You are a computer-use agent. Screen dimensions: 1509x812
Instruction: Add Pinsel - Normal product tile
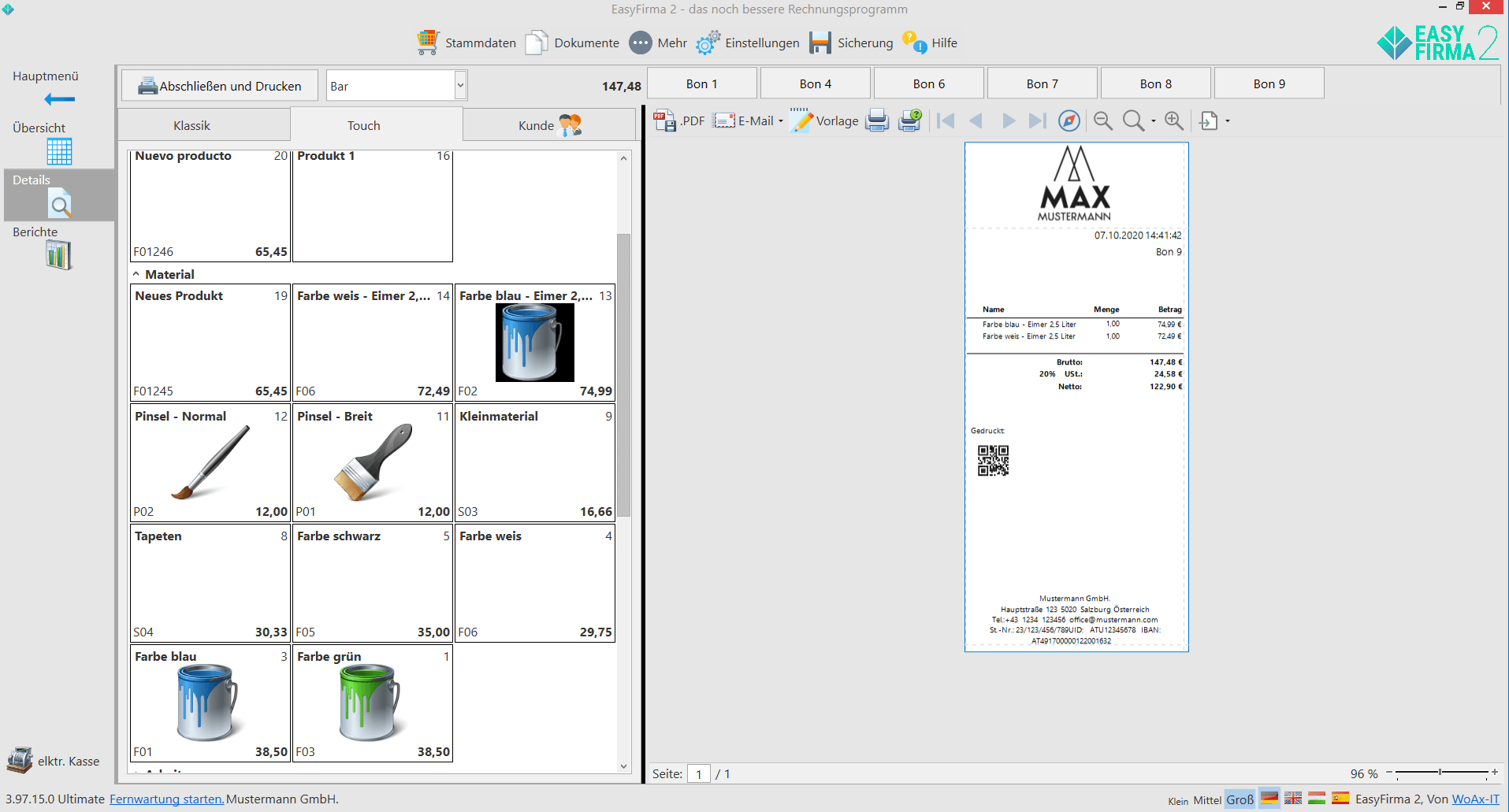click(210, 463)
